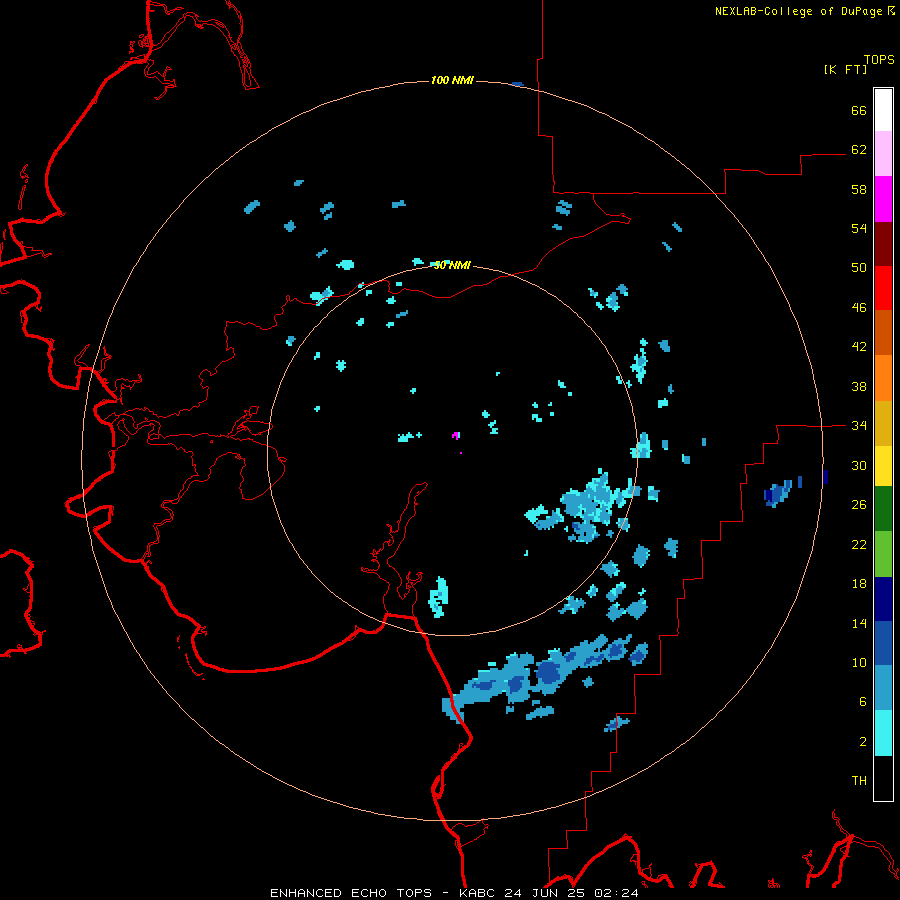Viewport: 900px width, 900px height.
Task: Click the legend value 58
Action: [x=859, y=189]
